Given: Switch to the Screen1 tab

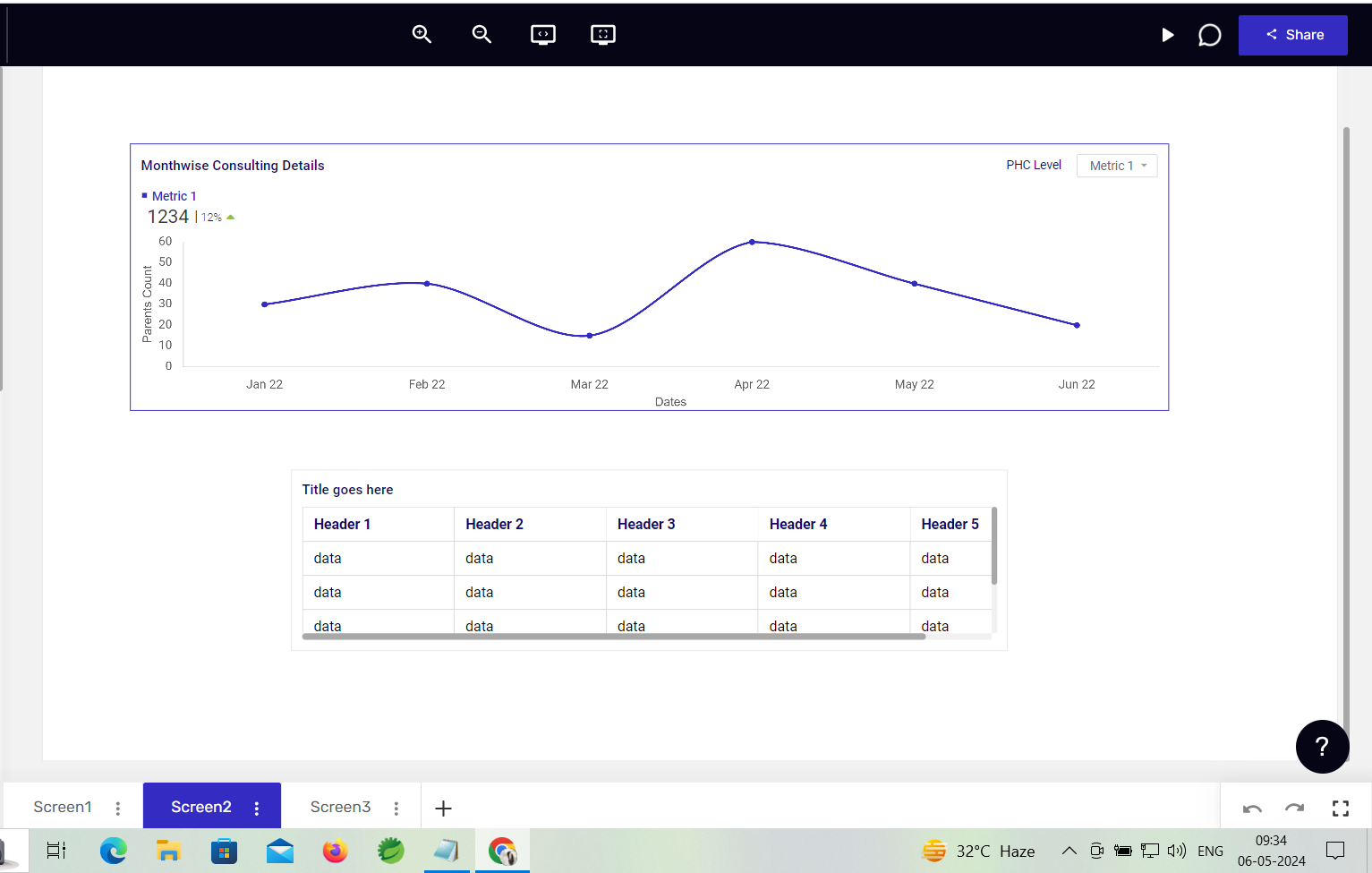Looking at the screenshot, I should [63, 807].
